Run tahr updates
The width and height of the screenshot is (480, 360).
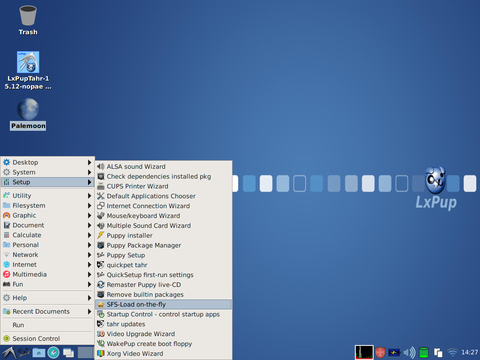pyautogui.click(x=164, y=324)
